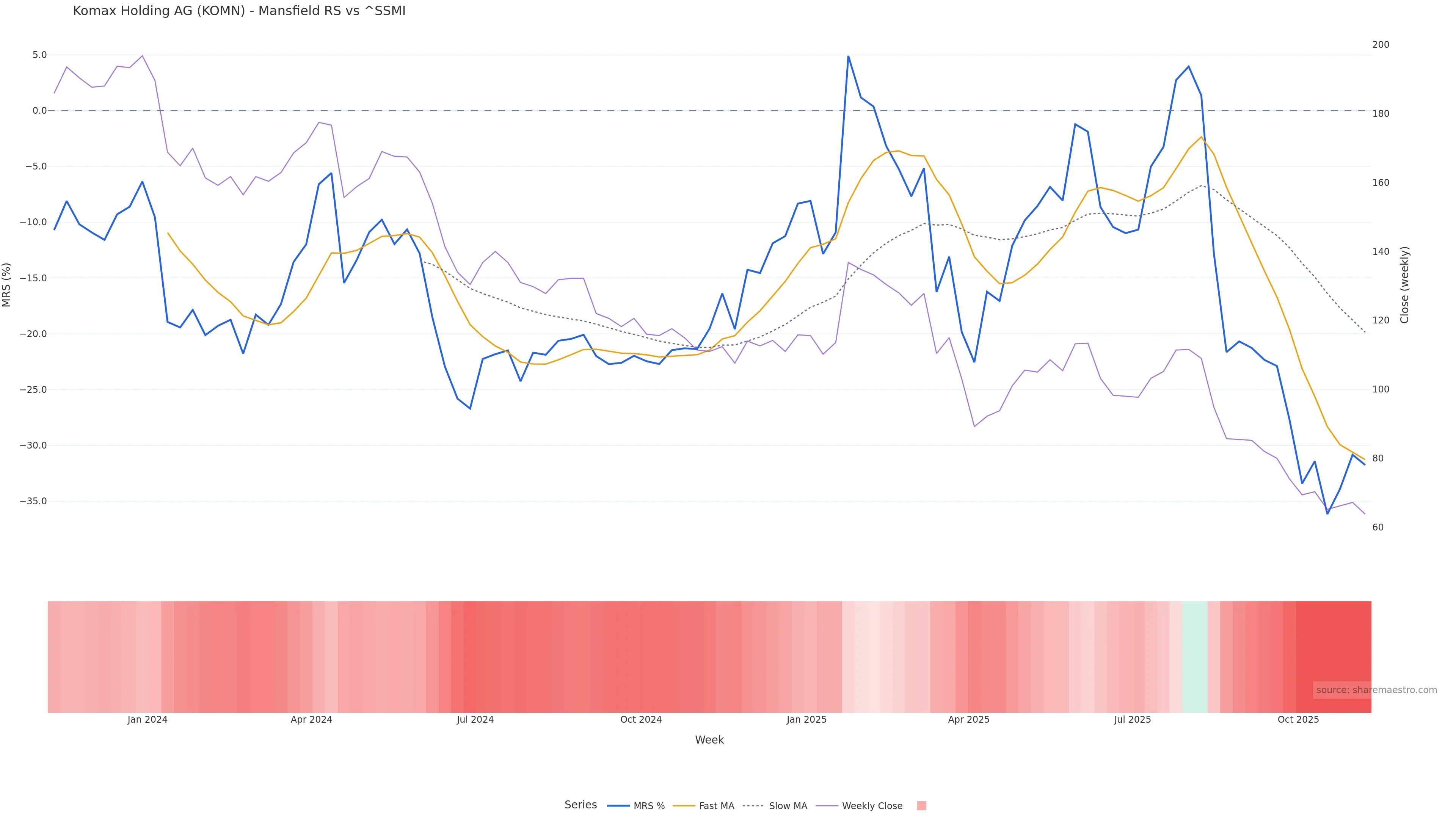The width and height of the screenshot is (1456, 819).
Task: Click the orange Fast MA legend line icon
Action: point(684,806)
